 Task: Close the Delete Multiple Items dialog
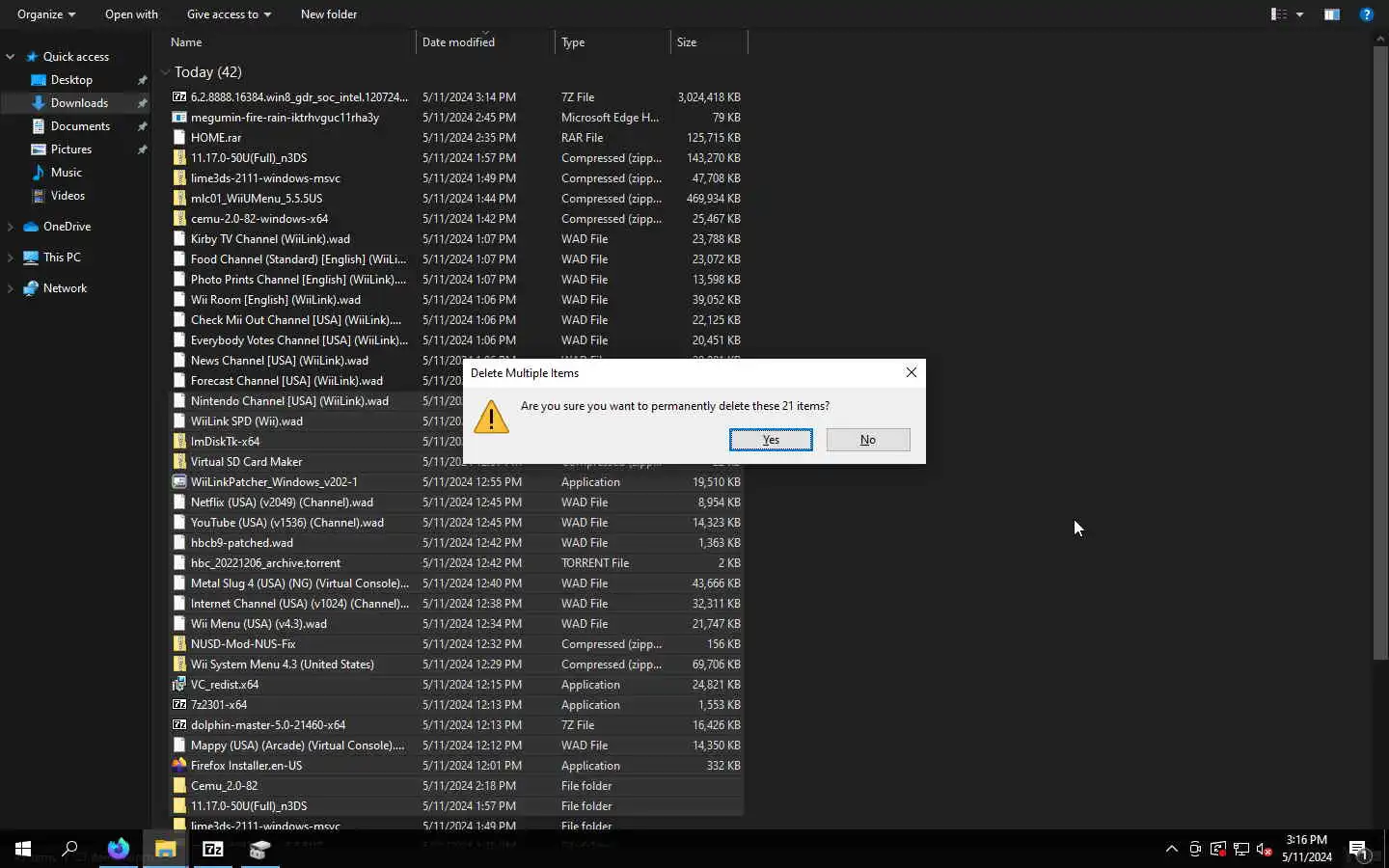[912, 372]
